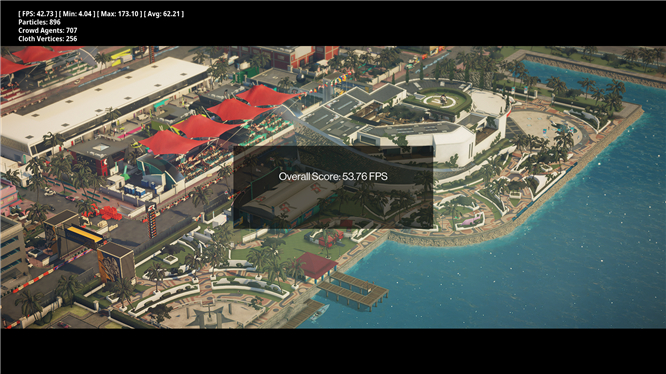Click the vertical start-light tower
666x374 pixels.
pos(152,220)
